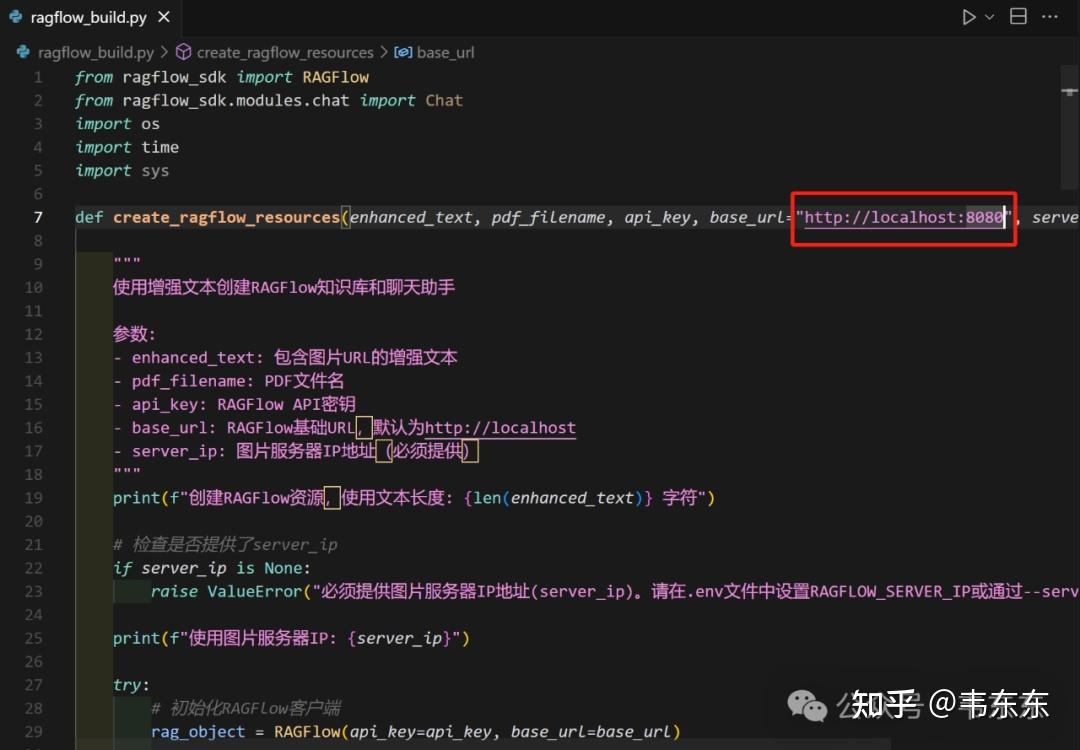
Task: Click docstring line 使用增强文本创建RAGFlow知识库和聊天助手
Action: (x=284, y=287)
